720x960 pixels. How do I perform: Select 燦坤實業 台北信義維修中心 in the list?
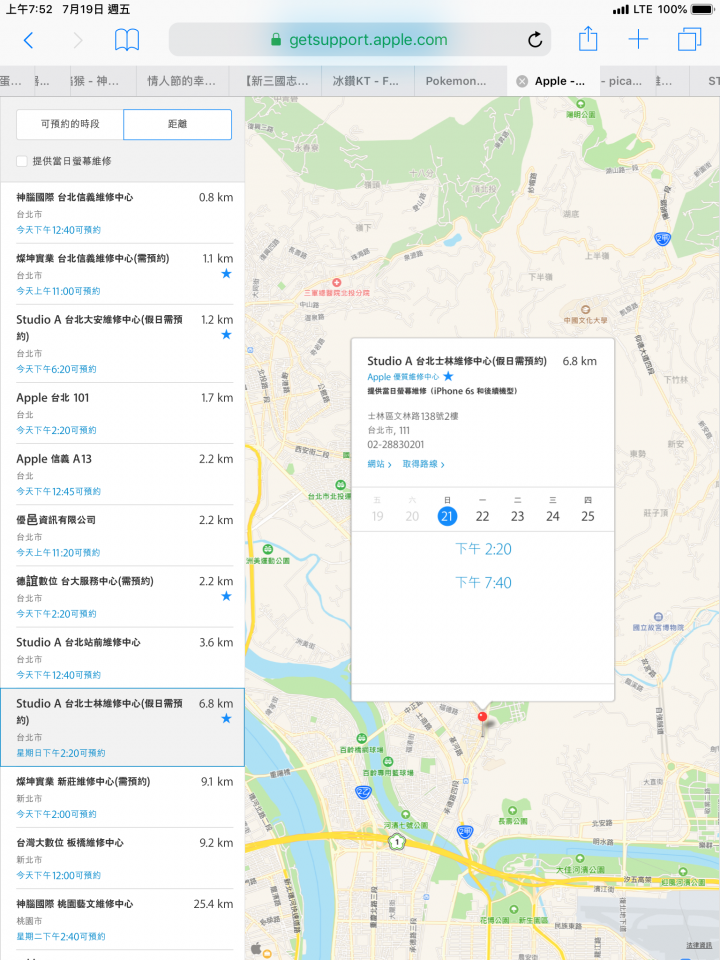click(x=122, y=274)
